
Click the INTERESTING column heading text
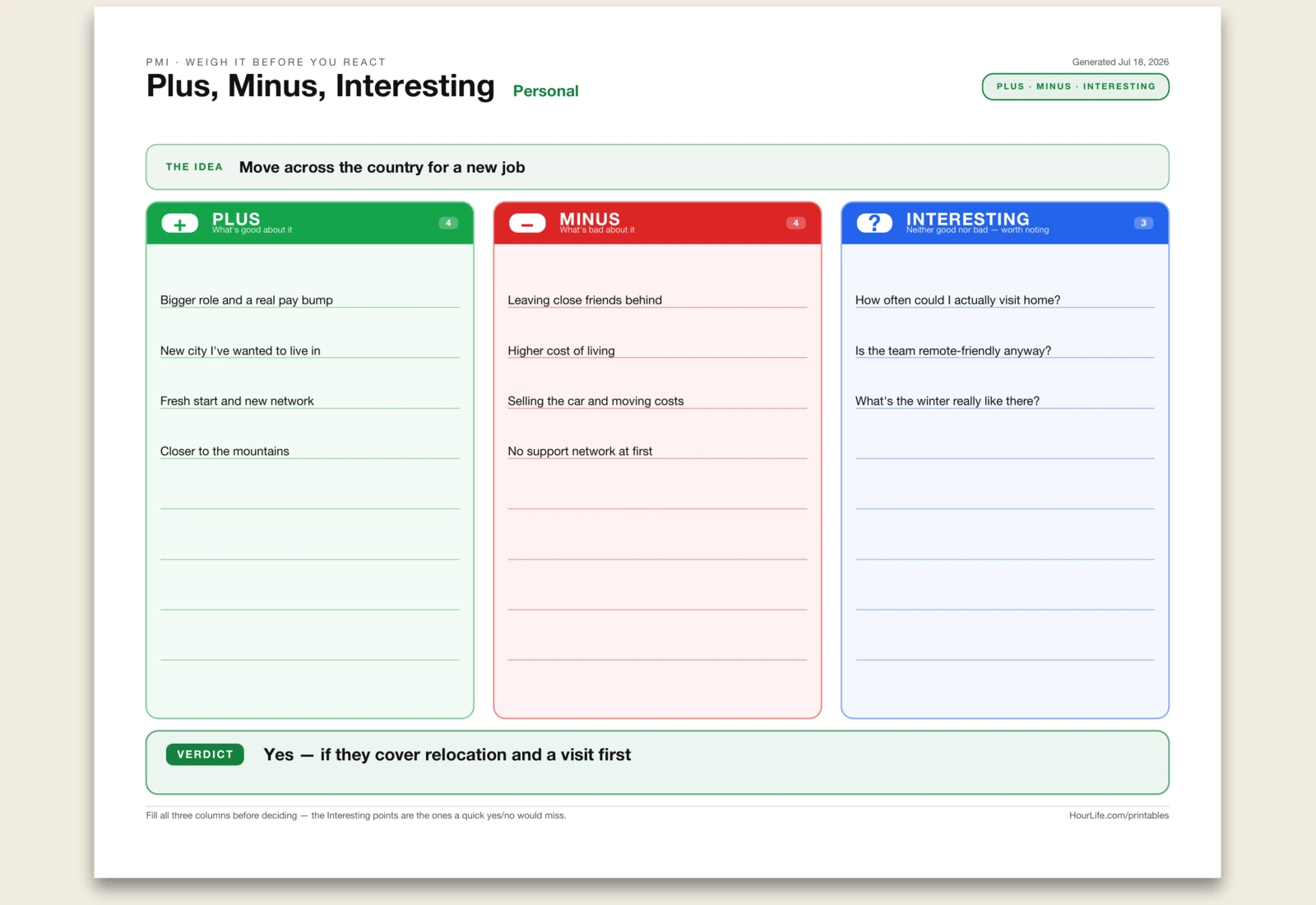pyautogui.click(x=968, y=219)
